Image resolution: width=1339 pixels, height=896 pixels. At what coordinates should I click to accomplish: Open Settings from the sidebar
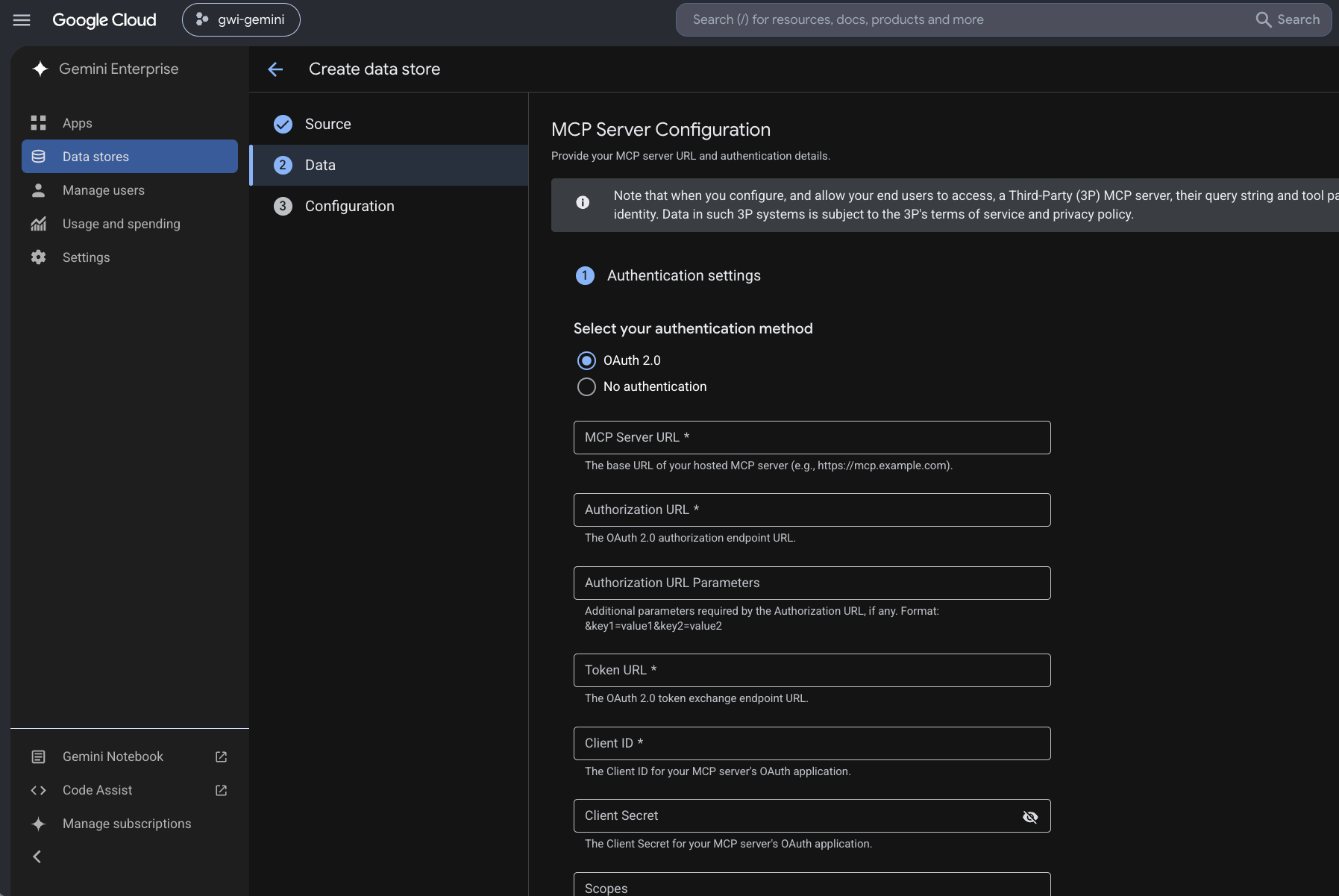click(x=130, y=257)
